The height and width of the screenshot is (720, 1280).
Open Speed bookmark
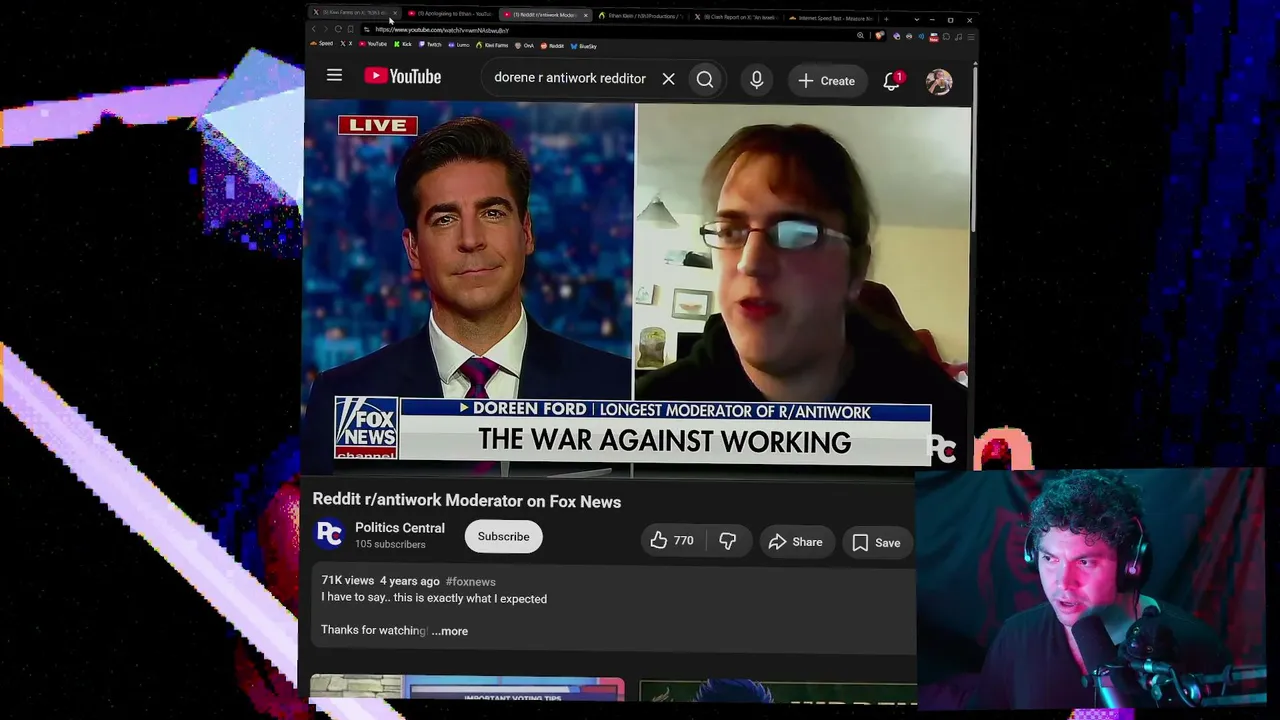pyautogui.click(x=322, y=45)
